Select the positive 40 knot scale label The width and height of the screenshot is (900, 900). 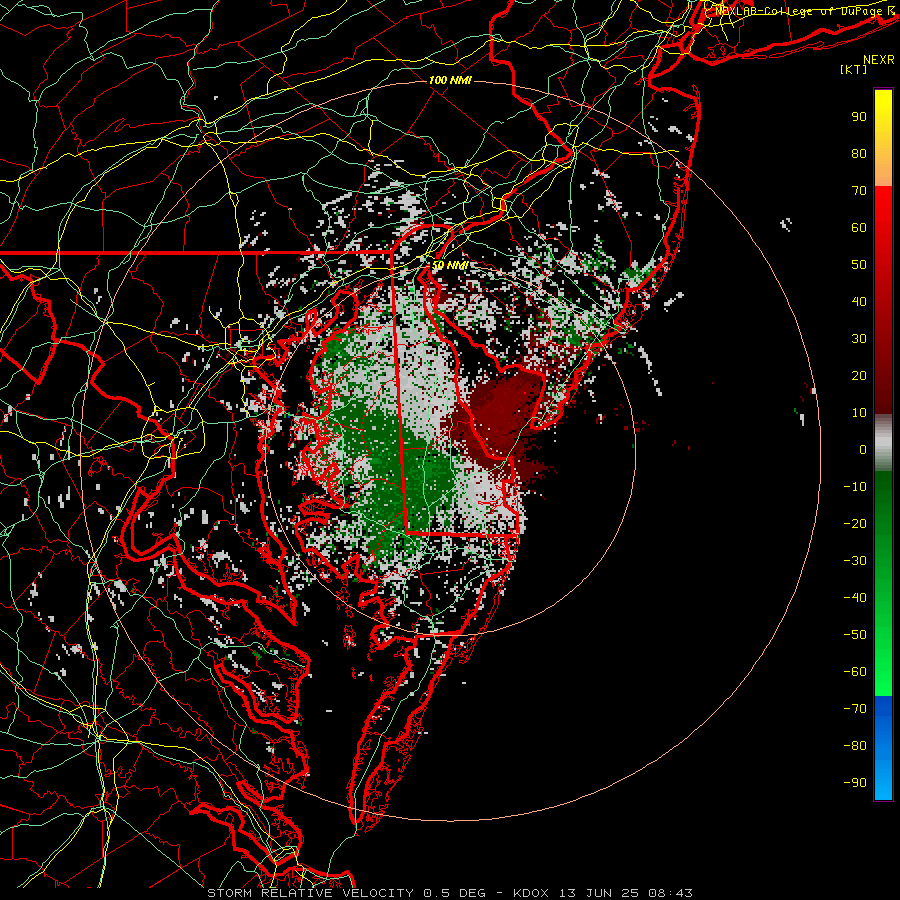[859, 302]
